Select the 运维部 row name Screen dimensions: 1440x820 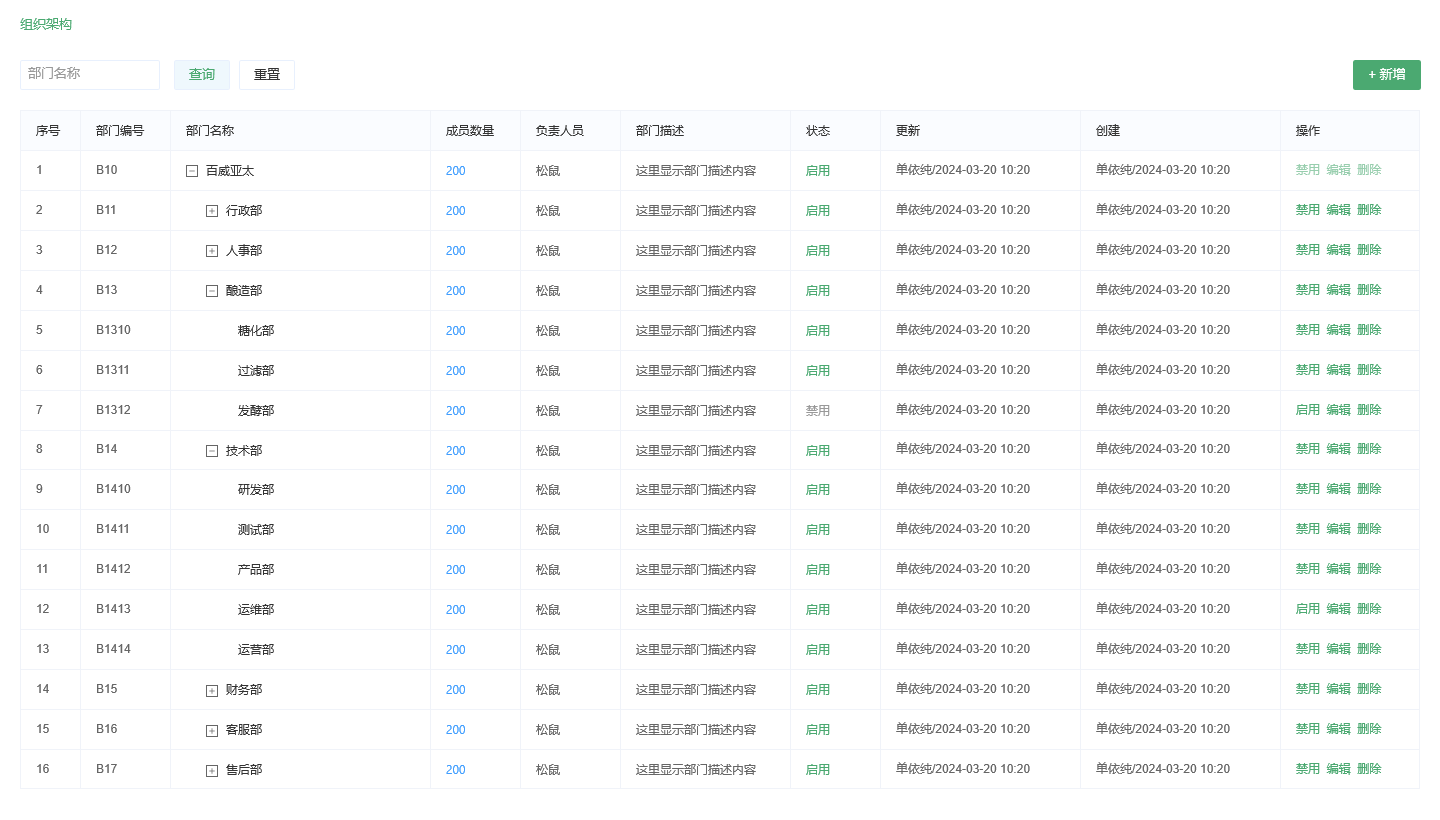(256, 610)
